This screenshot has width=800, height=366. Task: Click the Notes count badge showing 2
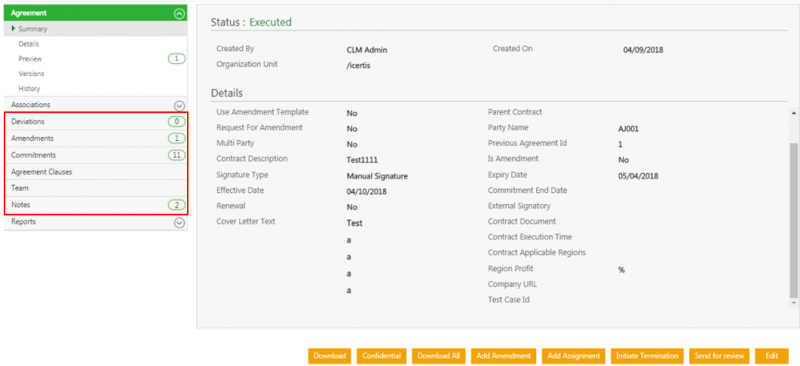point(177,205)
